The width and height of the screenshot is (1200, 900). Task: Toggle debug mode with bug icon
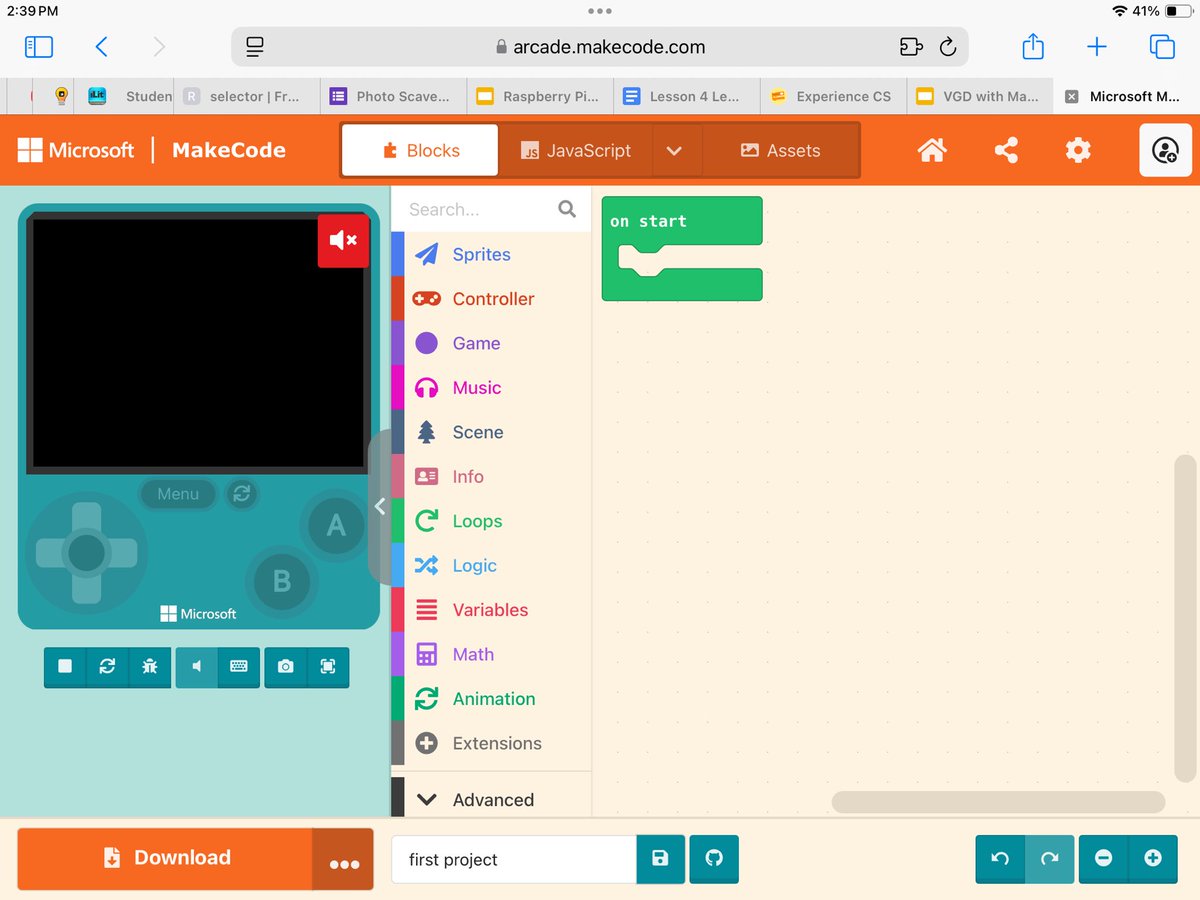coord(150,667)
